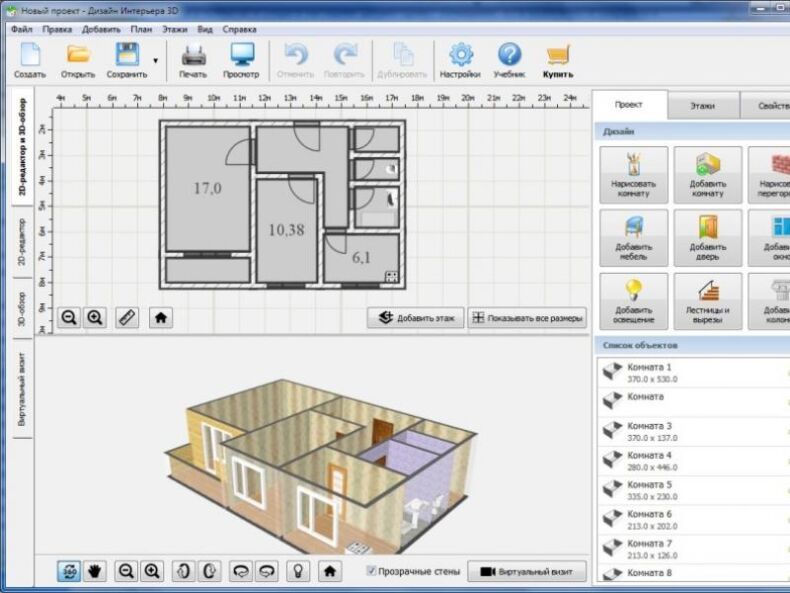Toggle Transparent walls (Прозрачные стены) checkbox

(x=372, y=571)
